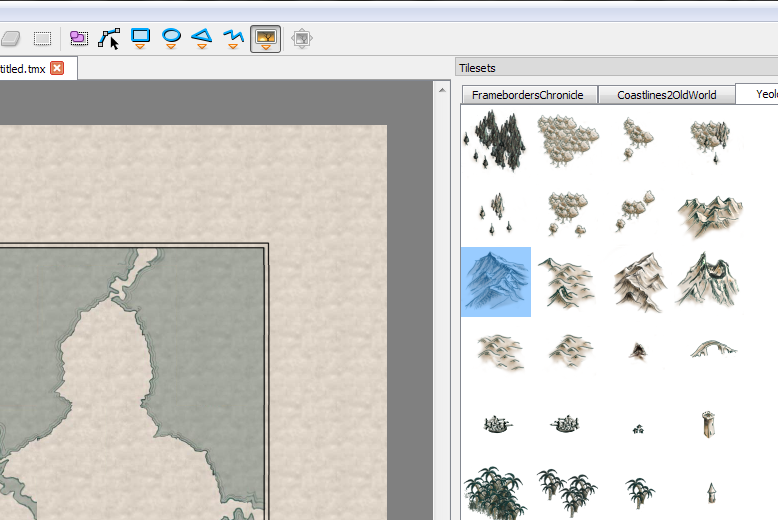Viewport: 778px width, 520px height.
Task: Select the large pale deciduous forest tile
Action: (x=568, y=140)
